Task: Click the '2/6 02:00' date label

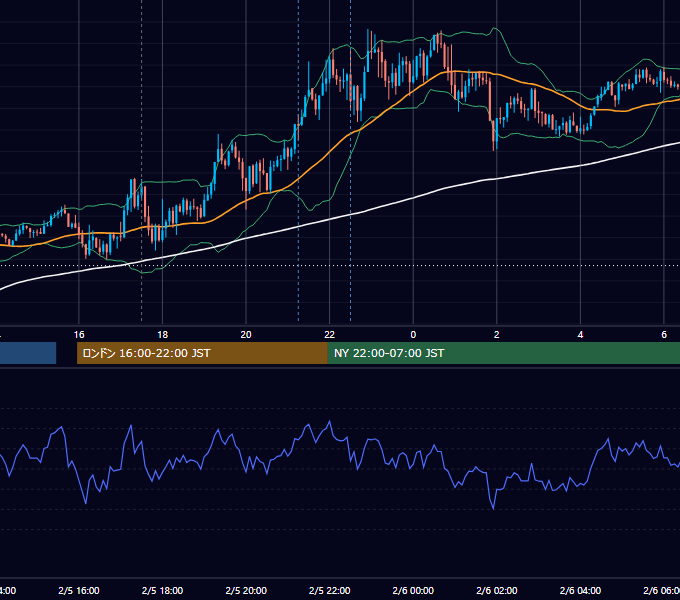Action: 497,590
